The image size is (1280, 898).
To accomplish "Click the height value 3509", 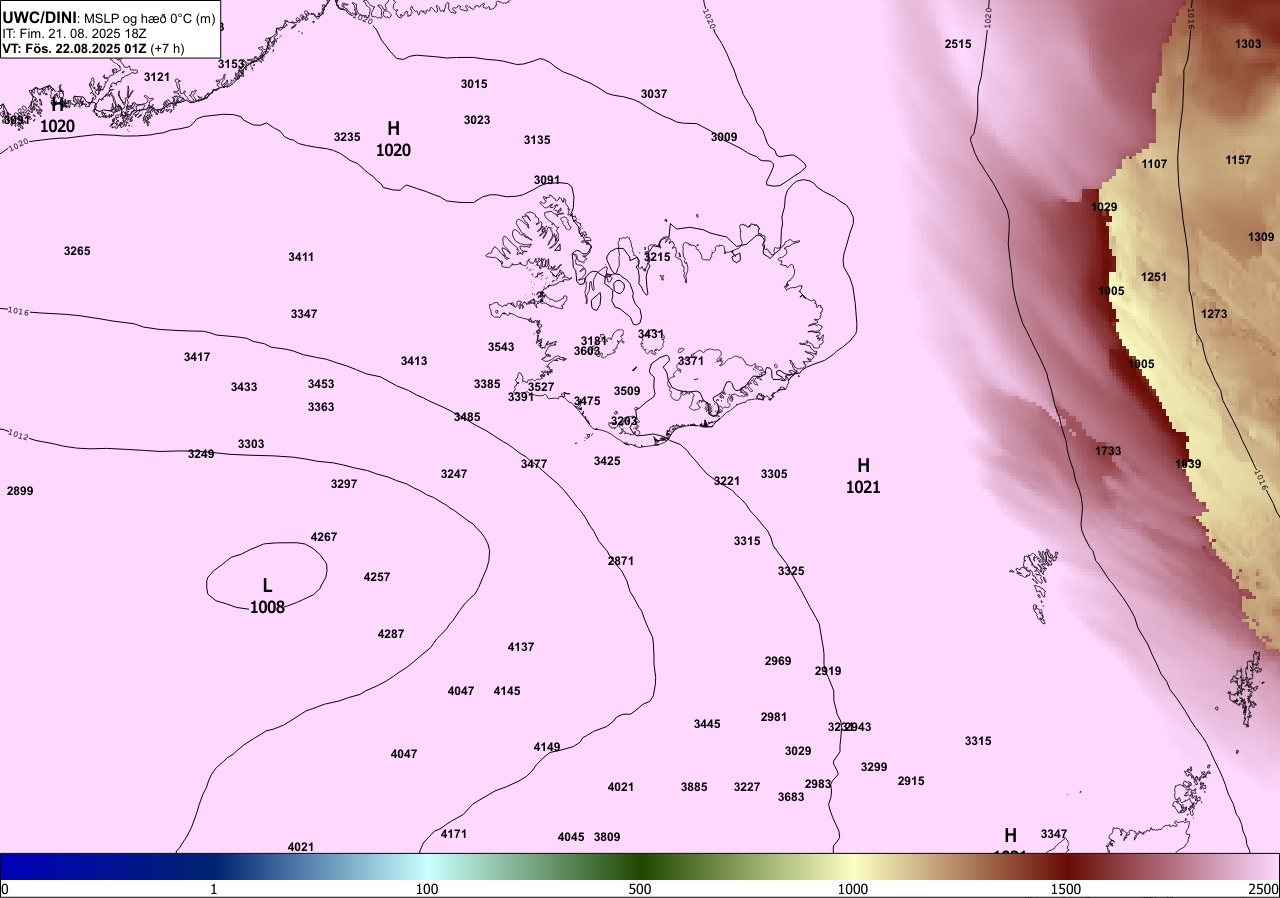I will click(x=627, y=391).
